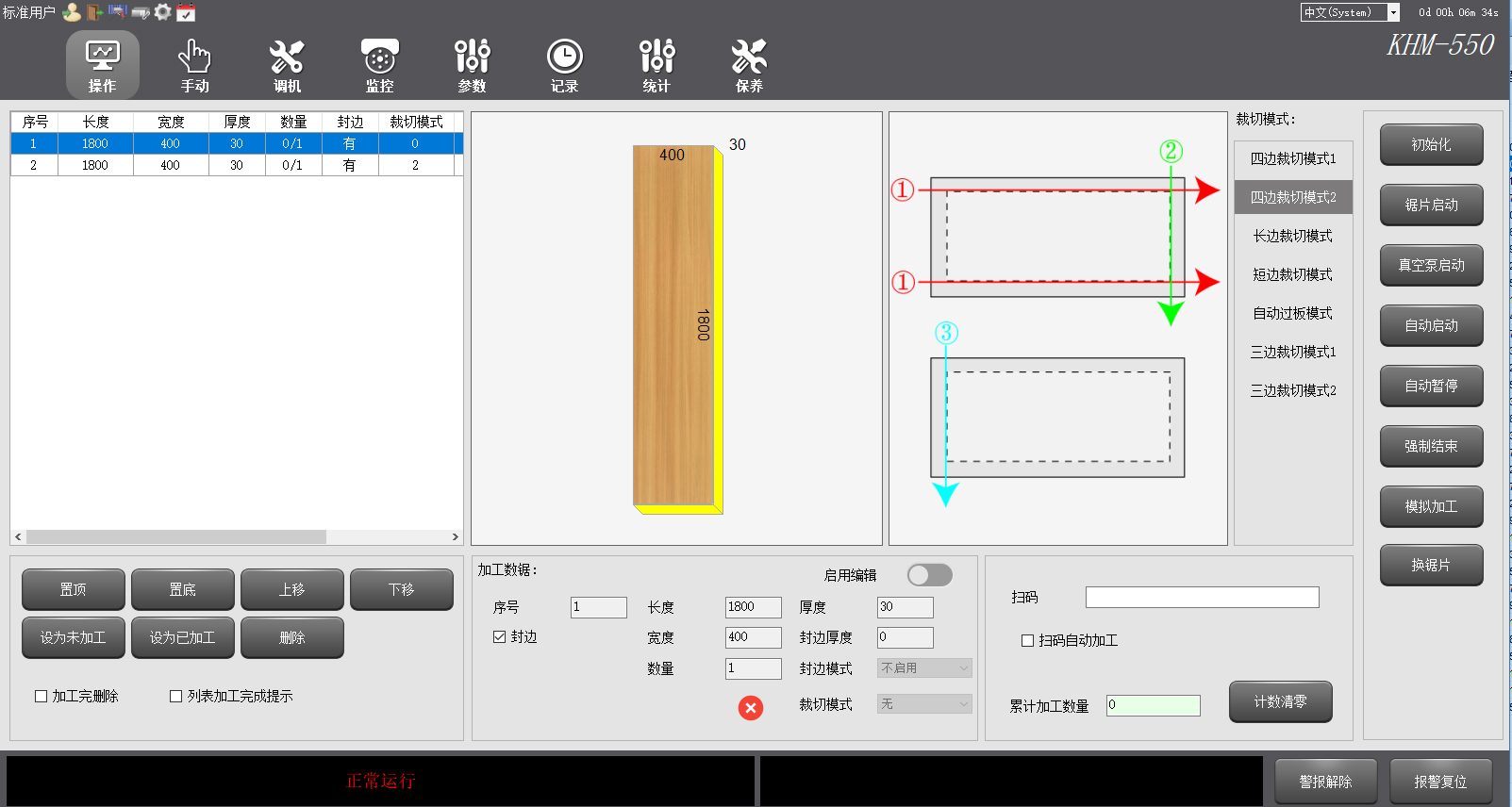
Task: Open the 监控 monitoring icon
Action: 379,65
